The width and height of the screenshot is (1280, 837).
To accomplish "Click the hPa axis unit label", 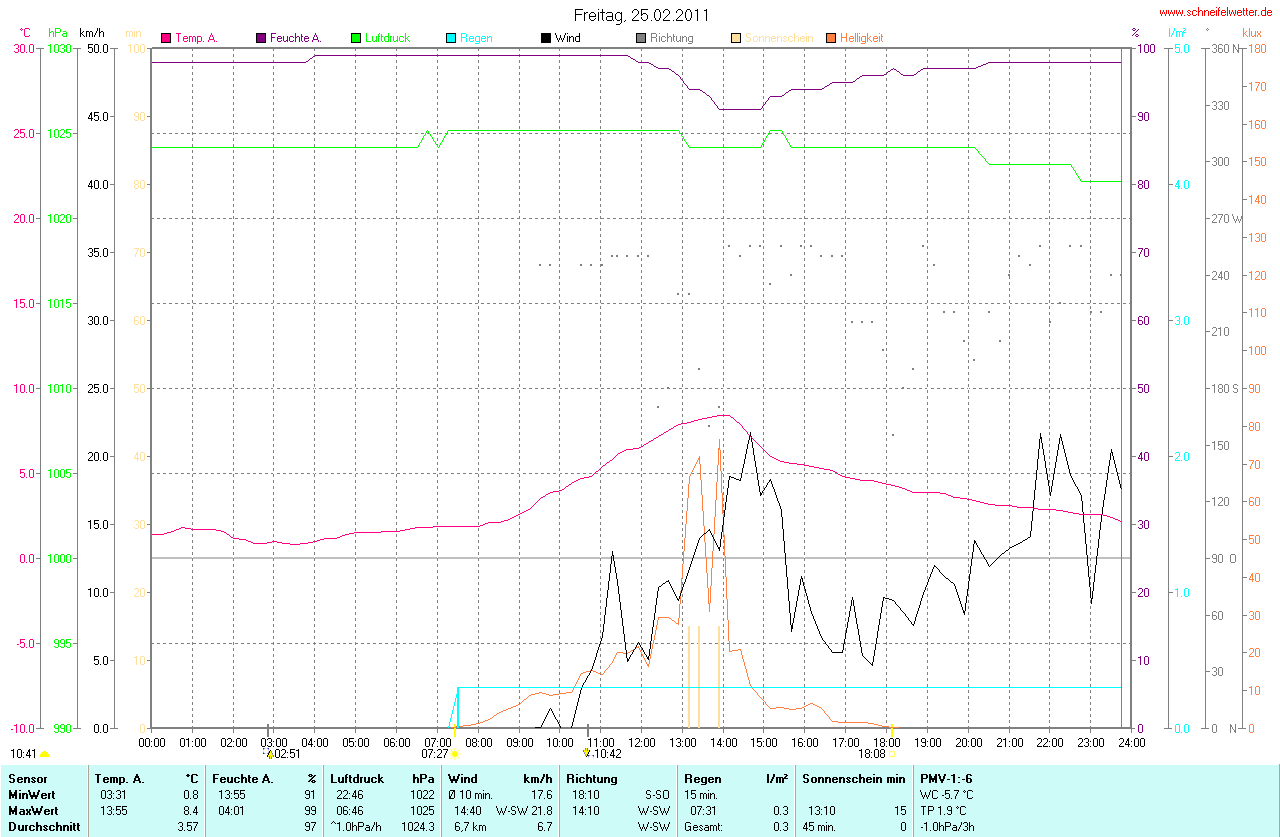I will tap(59, 33).
